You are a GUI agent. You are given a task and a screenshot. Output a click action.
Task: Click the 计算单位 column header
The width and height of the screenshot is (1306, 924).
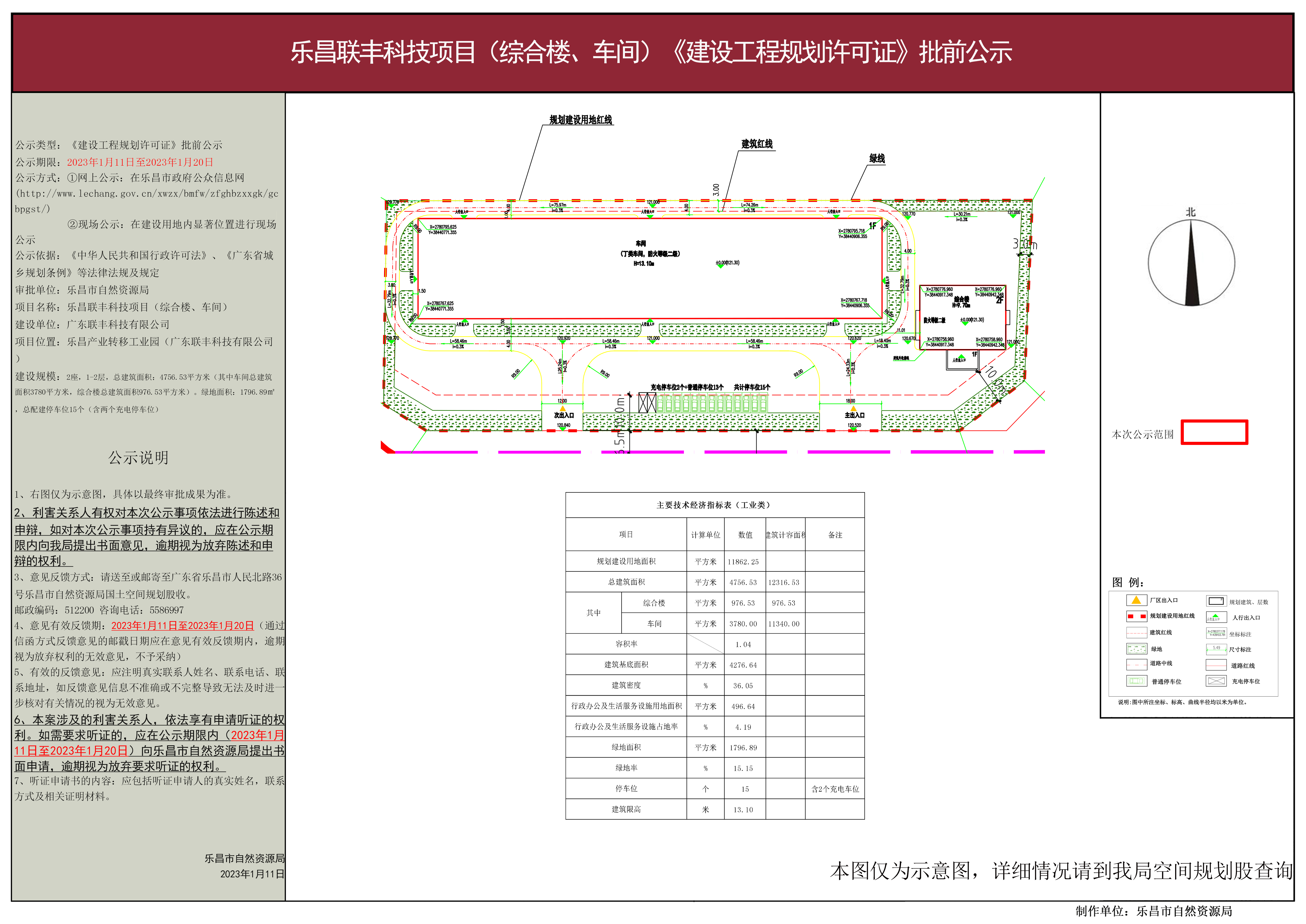point(706,535)
